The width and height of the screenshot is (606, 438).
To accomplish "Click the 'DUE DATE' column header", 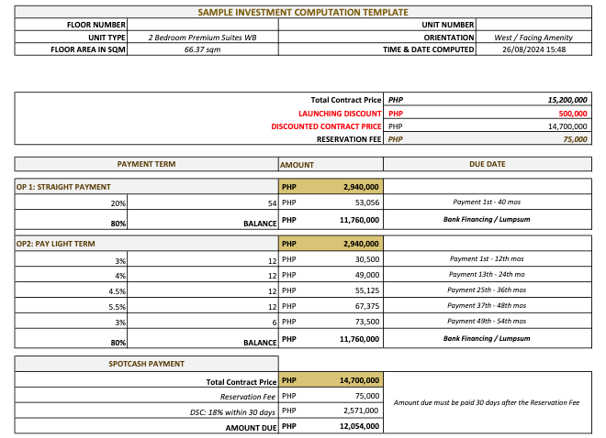I will click(x=487, y=164).
